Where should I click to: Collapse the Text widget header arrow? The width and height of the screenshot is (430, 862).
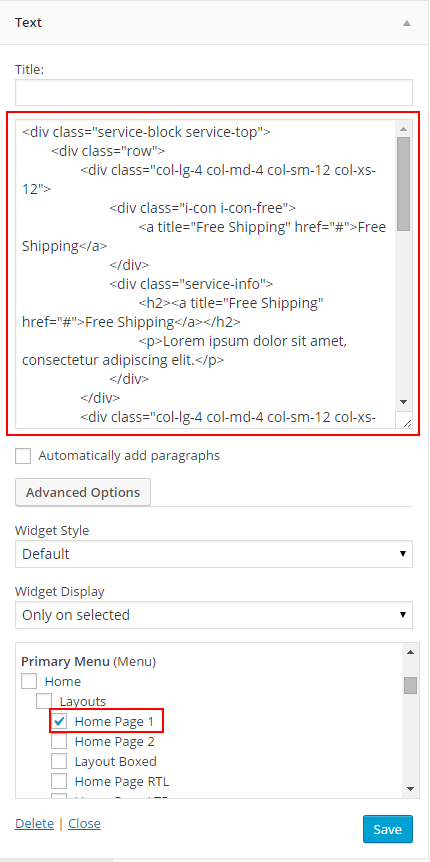(406, 23)
